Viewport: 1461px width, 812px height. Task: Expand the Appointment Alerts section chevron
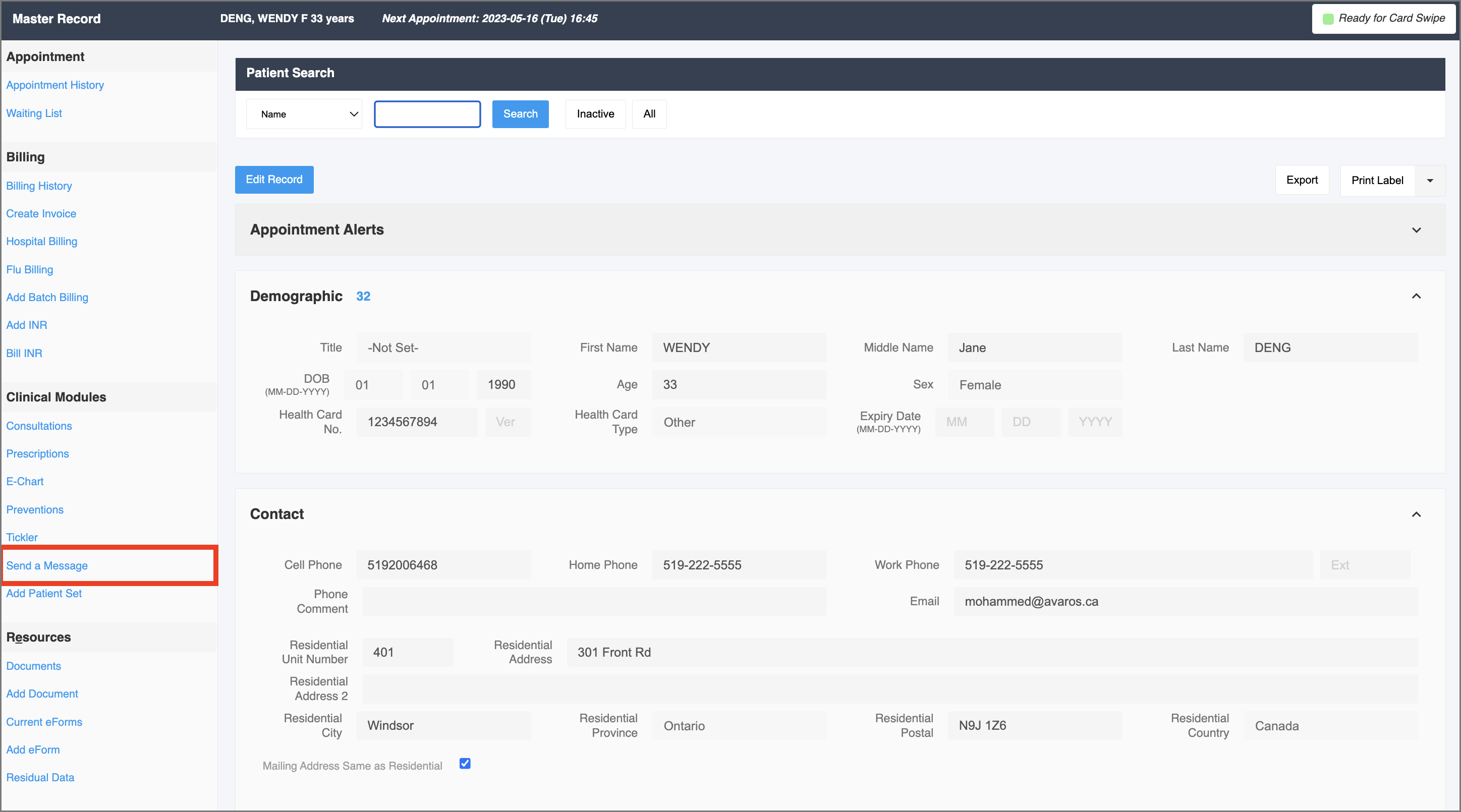coord(1416,229)
